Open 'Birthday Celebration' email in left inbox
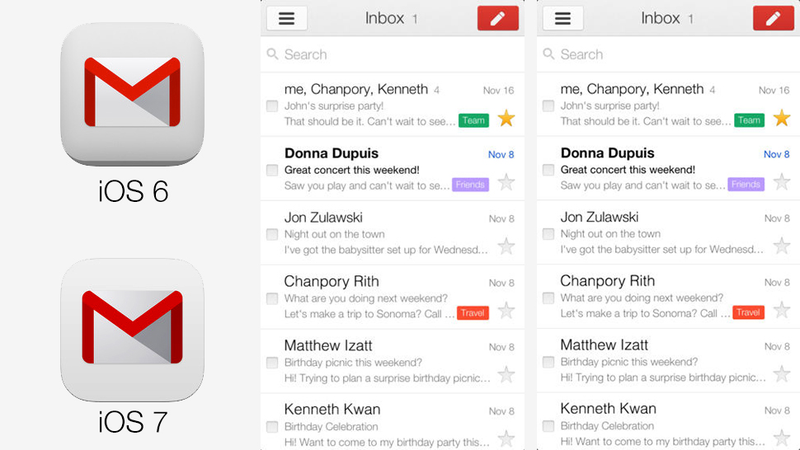The height and width of the screenshot is (450, 800). (392, 422)
